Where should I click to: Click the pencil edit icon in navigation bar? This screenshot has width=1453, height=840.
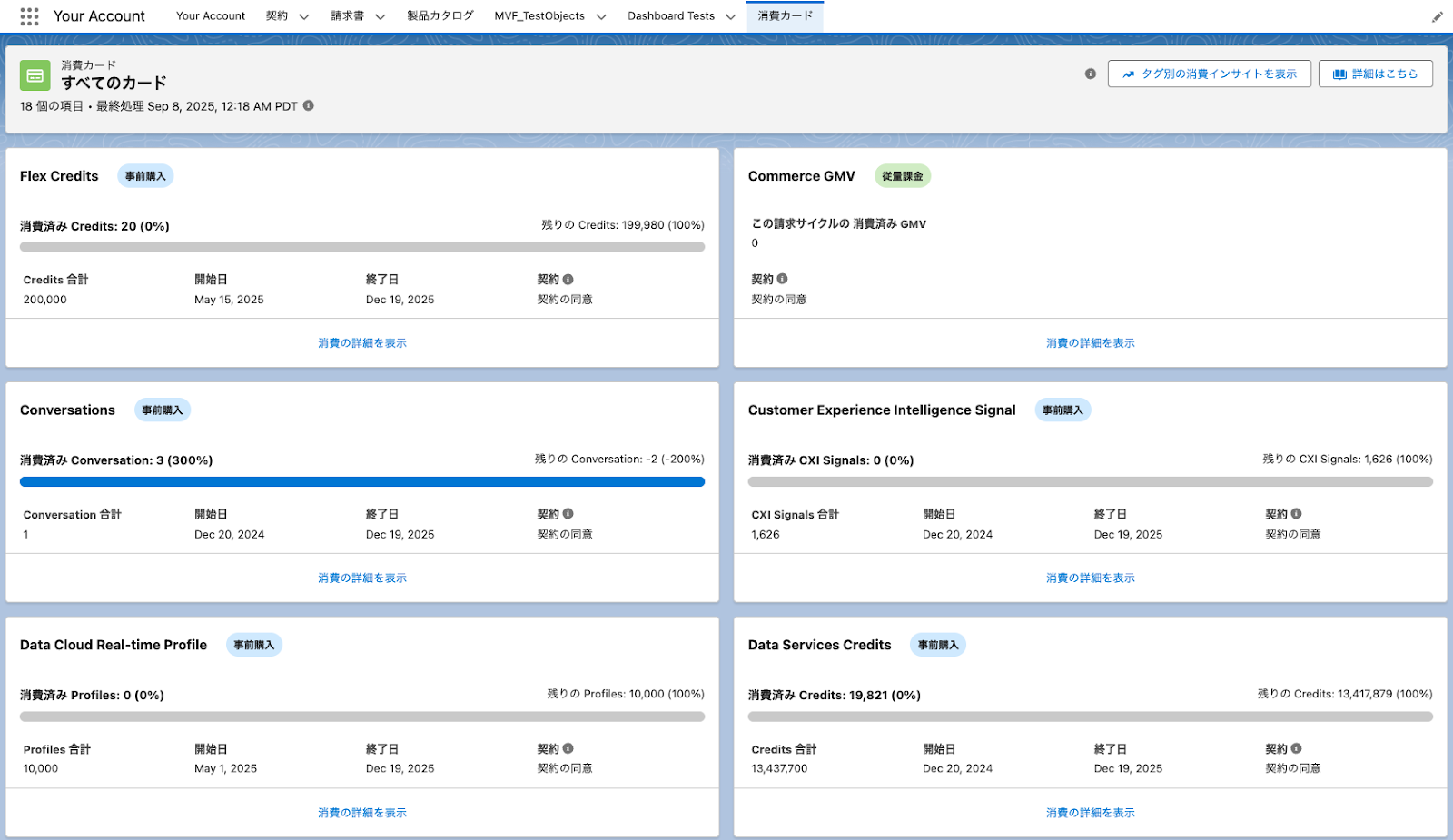click(x=1437, y=16)
